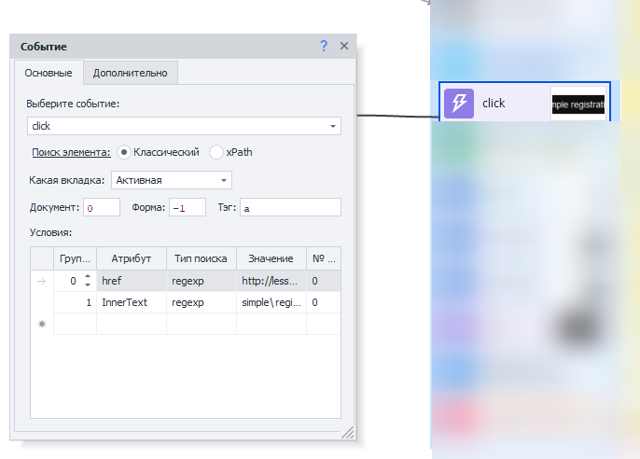Screen dimensions: 640x459
Task: Select the xPath radio button
Action: click(217, 152)
